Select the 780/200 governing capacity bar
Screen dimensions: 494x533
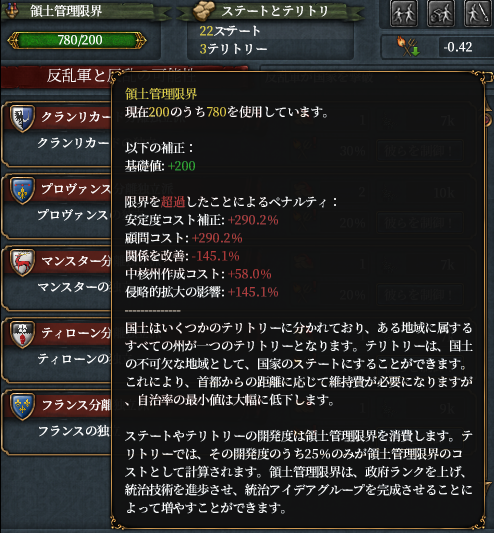pos(77,40)
